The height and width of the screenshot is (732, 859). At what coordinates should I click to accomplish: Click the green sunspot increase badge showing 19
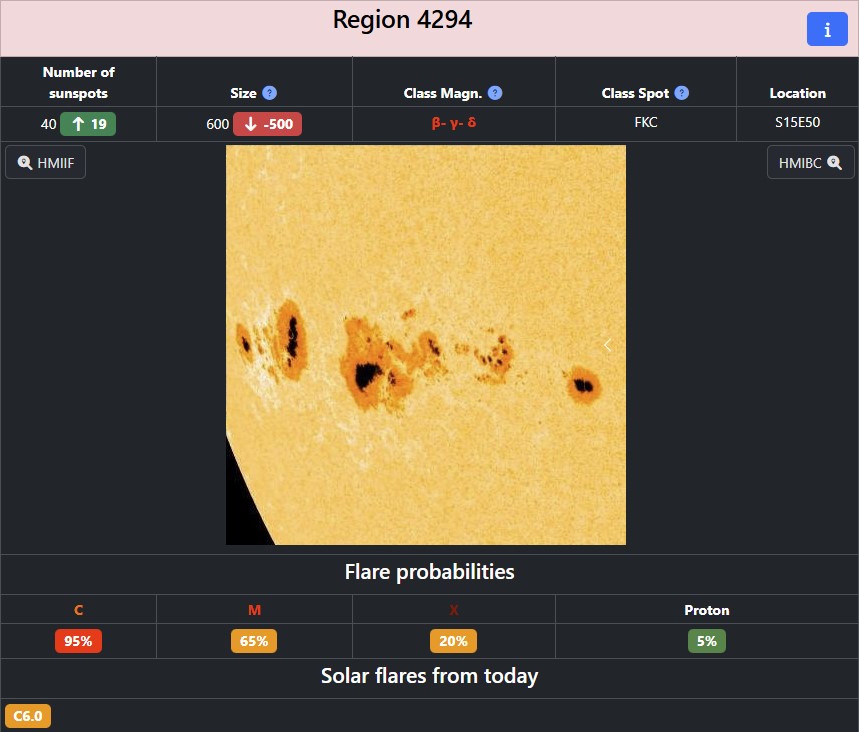tap(88, 124)
